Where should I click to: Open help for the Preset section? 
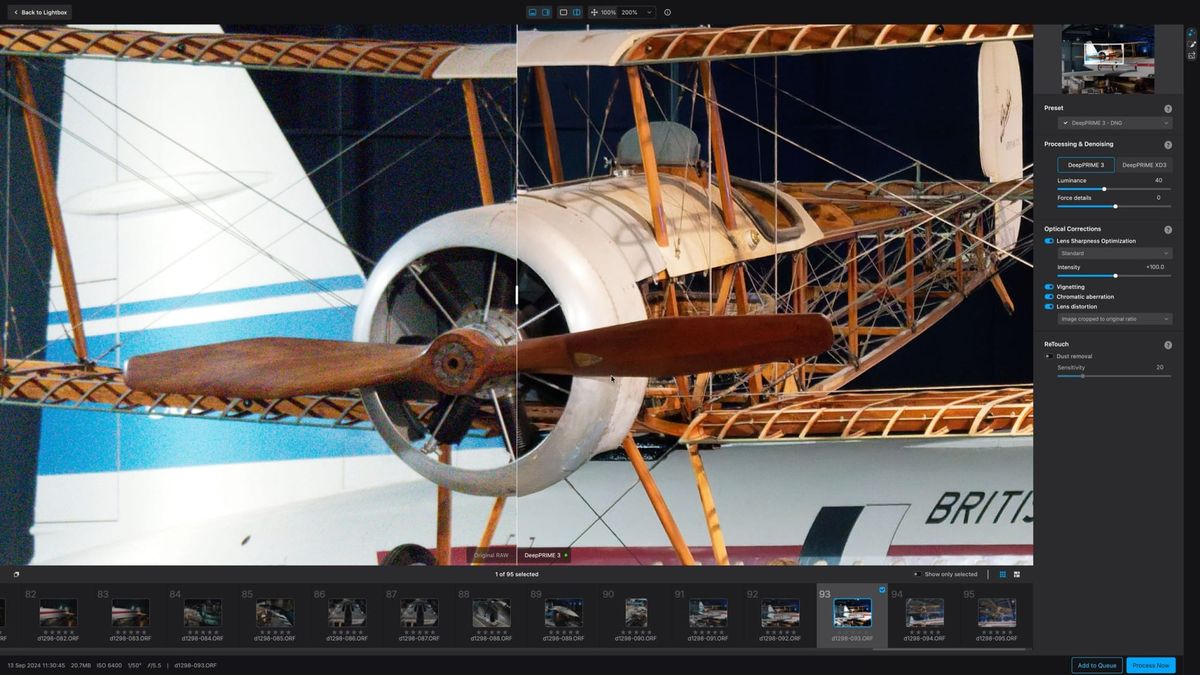(1168, 108)
